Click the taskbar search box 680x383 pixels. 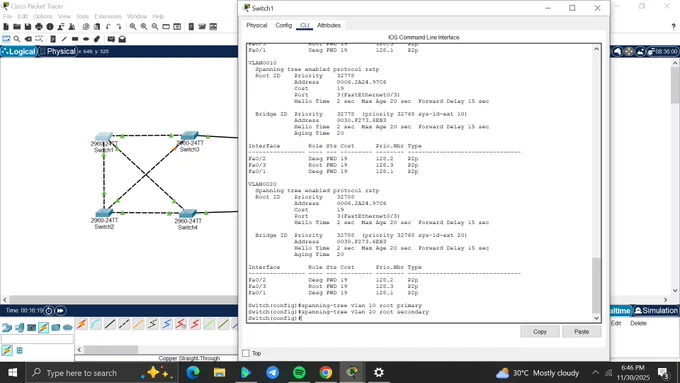pyautogui.click(x=101, y=373)
